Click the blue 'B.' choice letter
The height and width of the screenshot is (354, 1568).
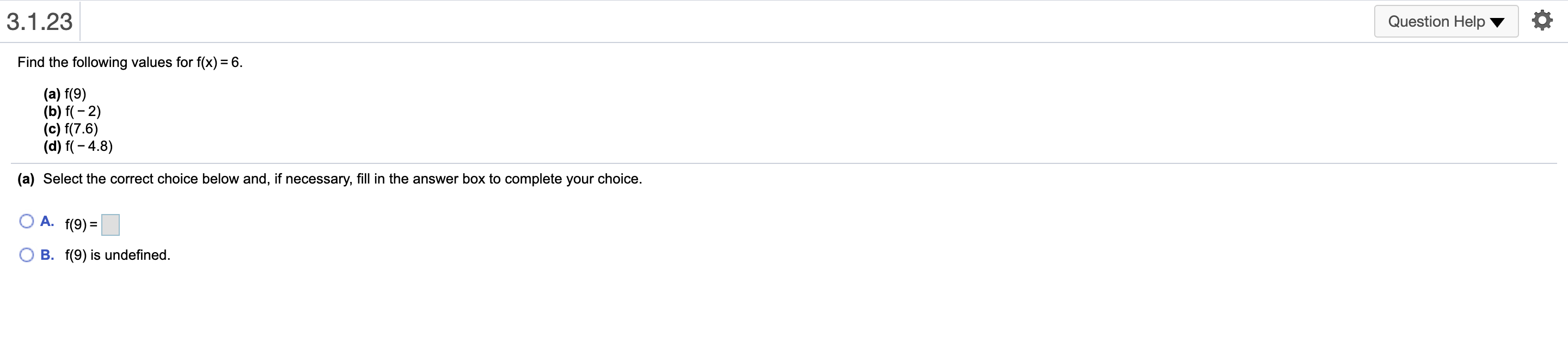pyautogui.click(x=47, y=255)
